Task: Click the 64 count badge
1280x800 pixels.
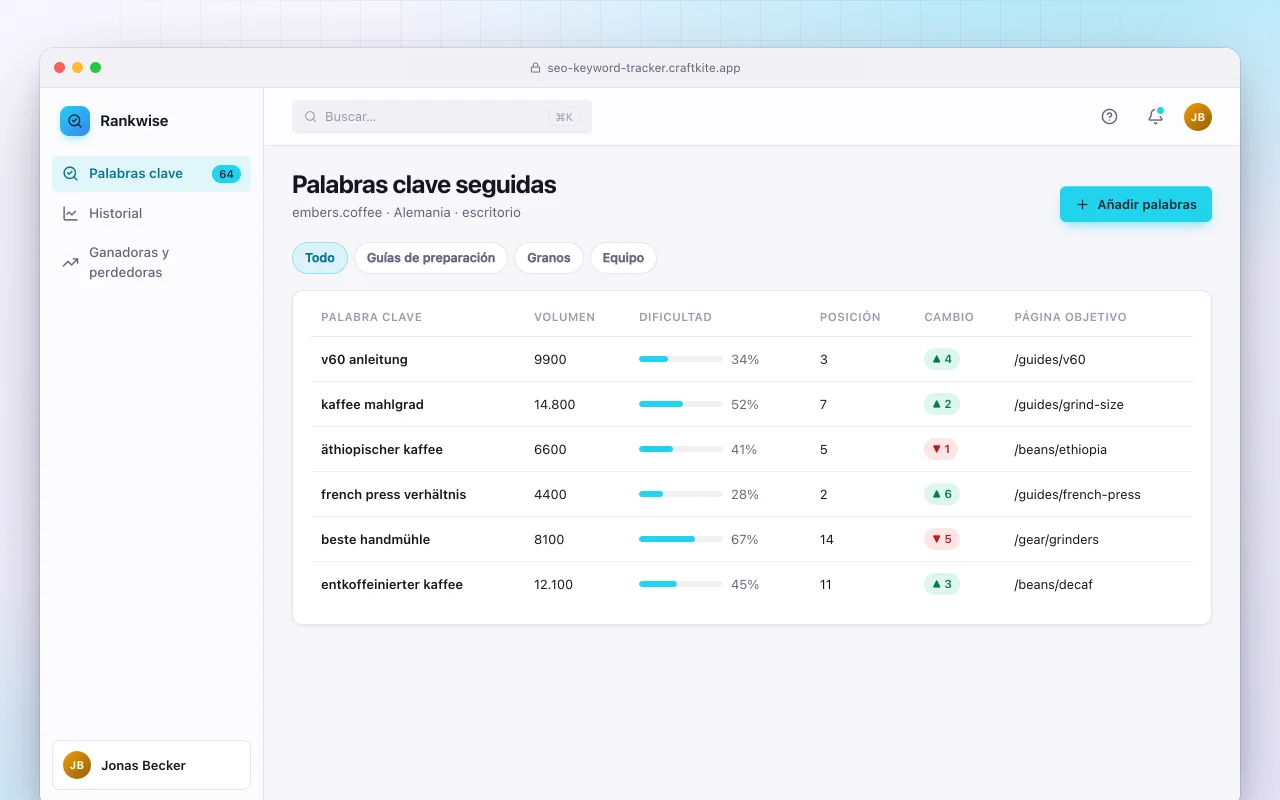Action: [x=226, y=174]
